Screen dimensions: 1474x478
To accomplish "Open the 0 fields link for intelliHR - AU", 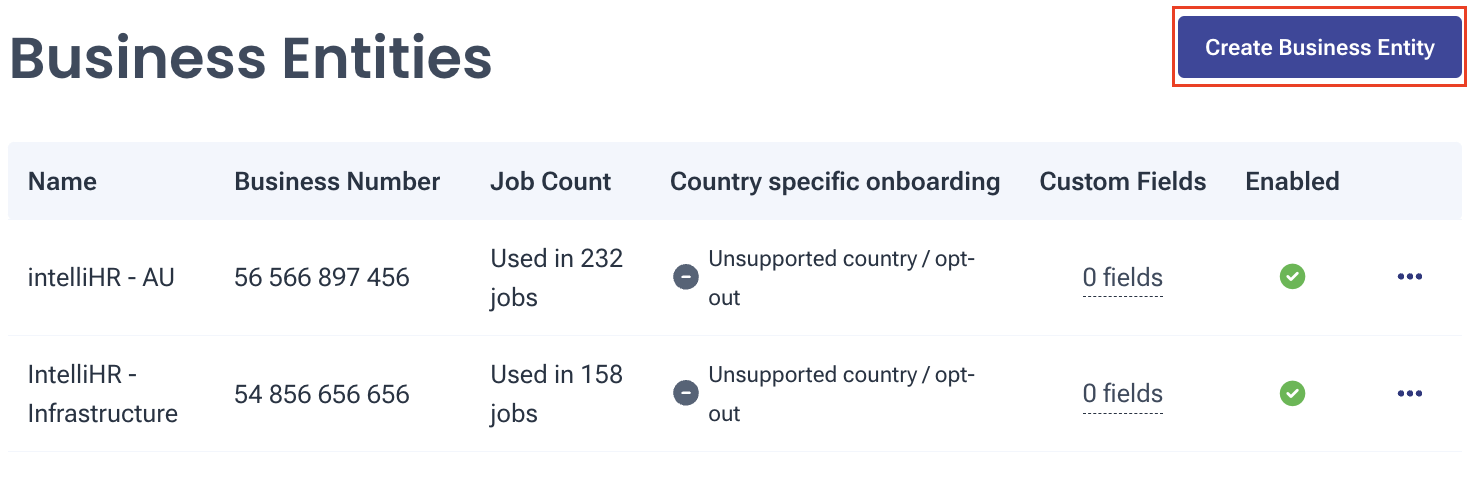I will 1122,278.
